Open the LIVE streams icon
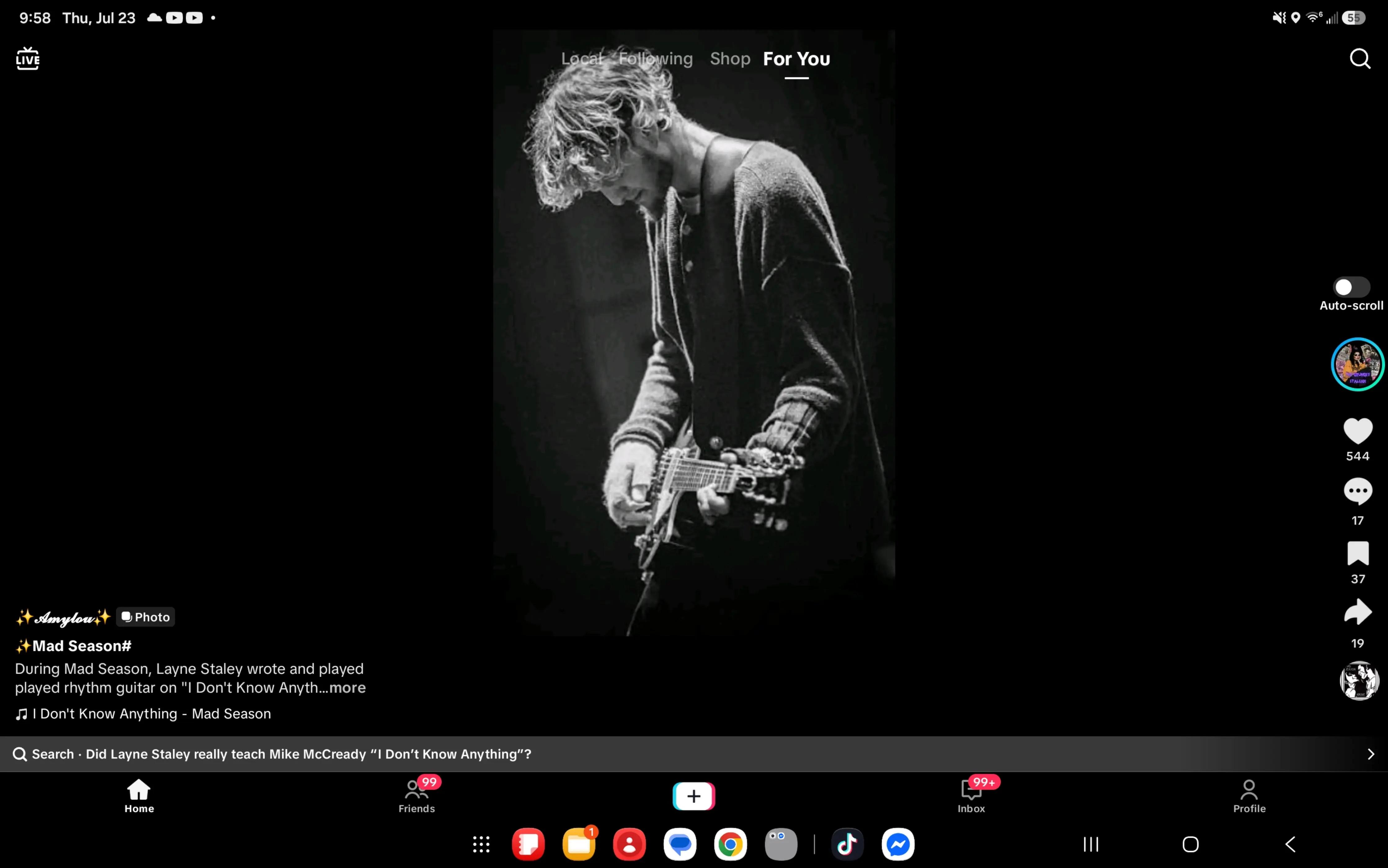This screenshot has width=1388, height=868. tap(28, 59)
